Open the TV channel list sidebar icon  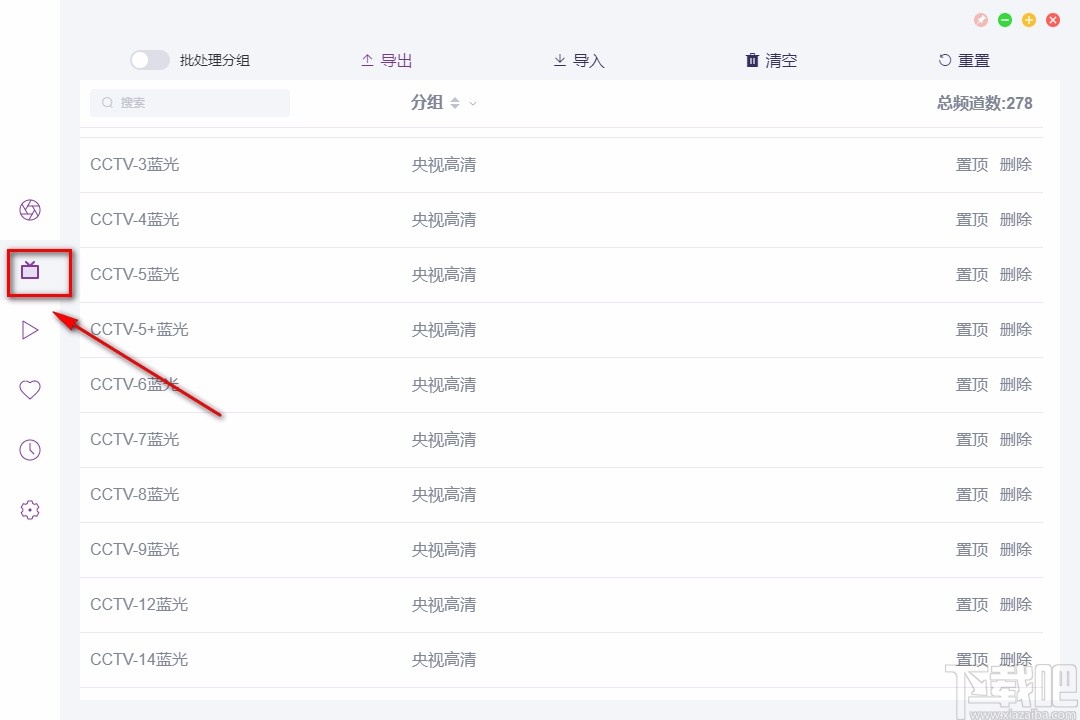(30, 270)
